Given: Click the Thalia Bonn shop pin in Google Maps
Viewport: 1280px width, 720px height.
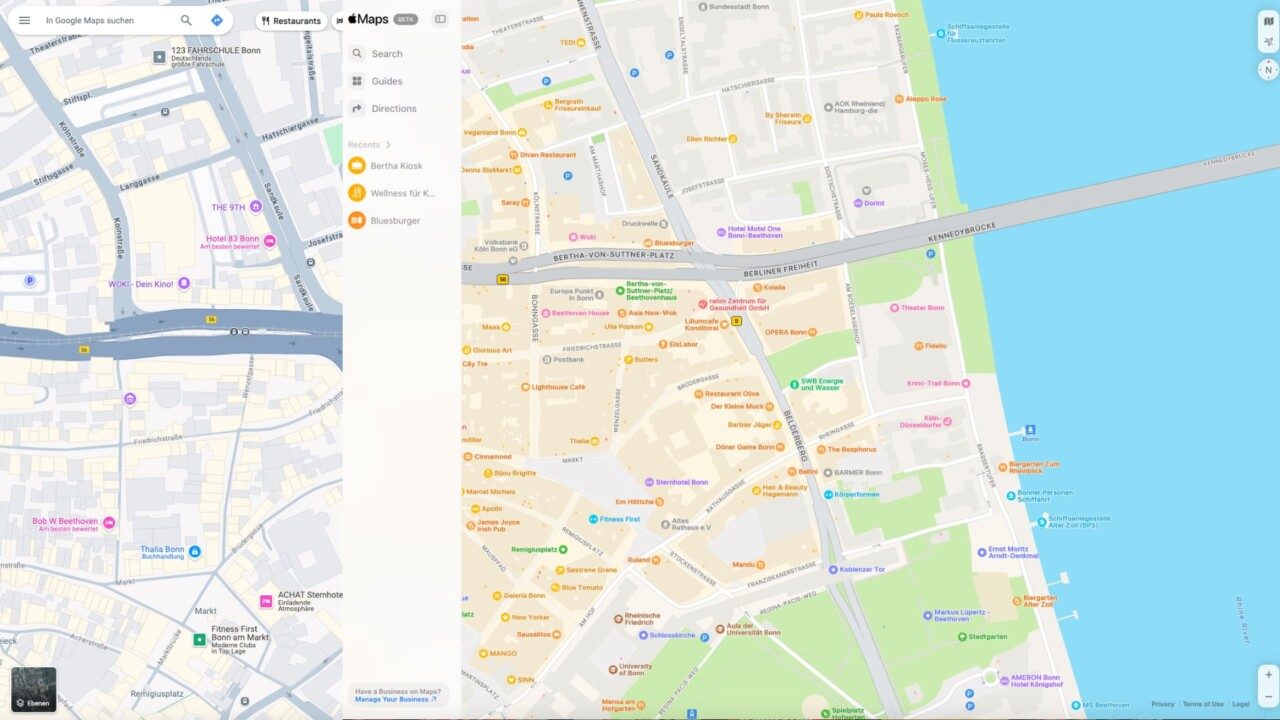Looking at the screenshot, I should (x=195, y=552).
